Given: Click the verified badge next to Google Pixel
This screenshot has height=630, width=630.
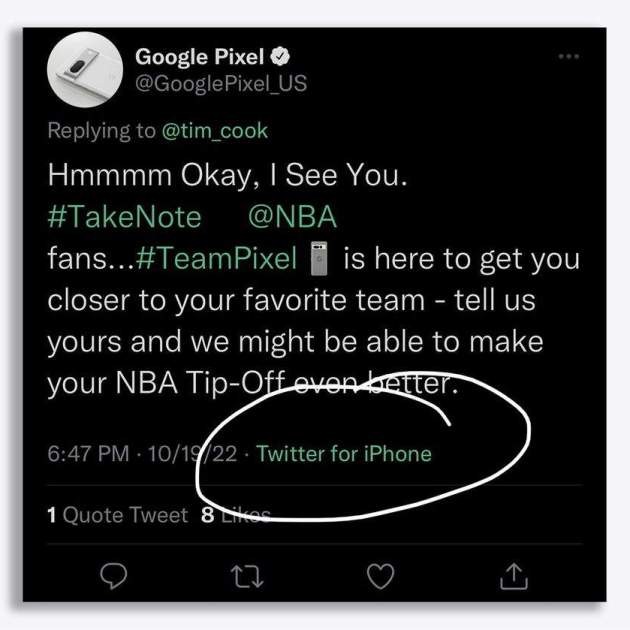Looking at the screenshot, I should 280,56.
